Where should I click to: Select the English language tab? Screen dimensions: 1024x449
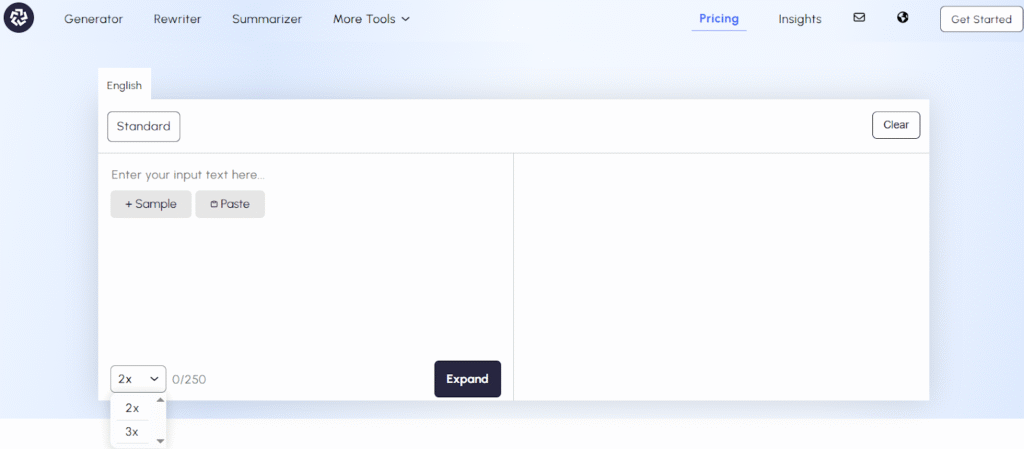(124, 86)
